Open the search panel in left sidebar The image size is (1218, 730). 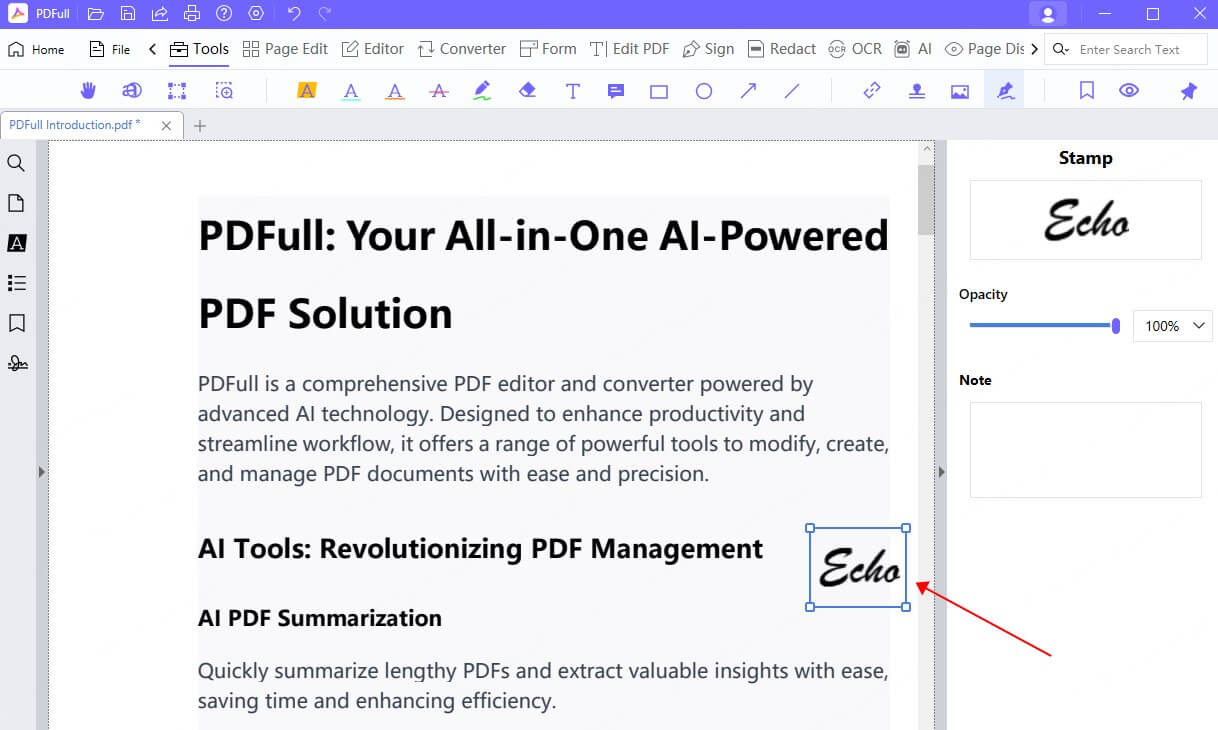pos(16,163)
